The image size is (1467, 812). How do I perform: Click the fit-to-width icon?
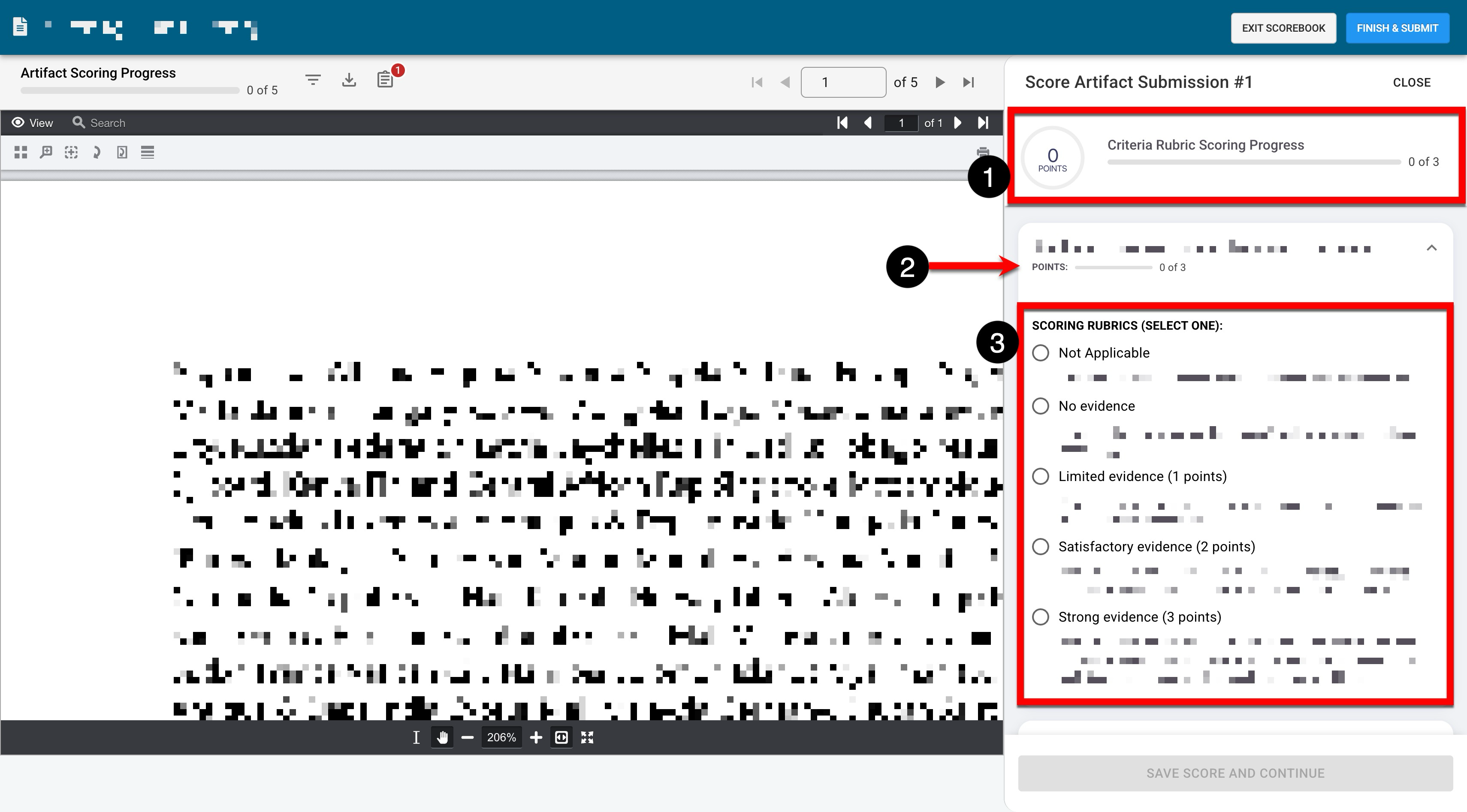561,737
